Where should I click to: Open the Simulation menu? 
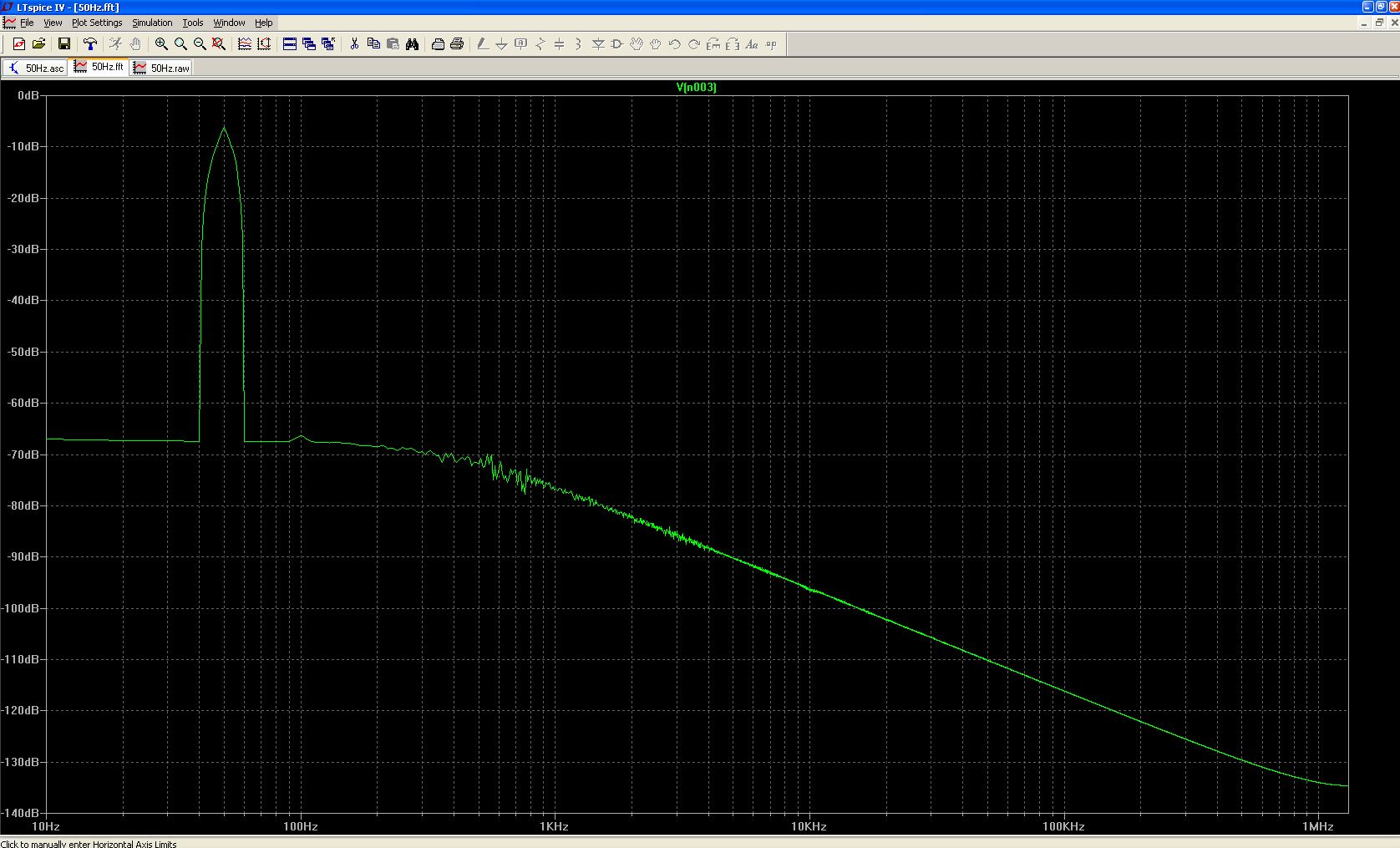coord(152,23)
